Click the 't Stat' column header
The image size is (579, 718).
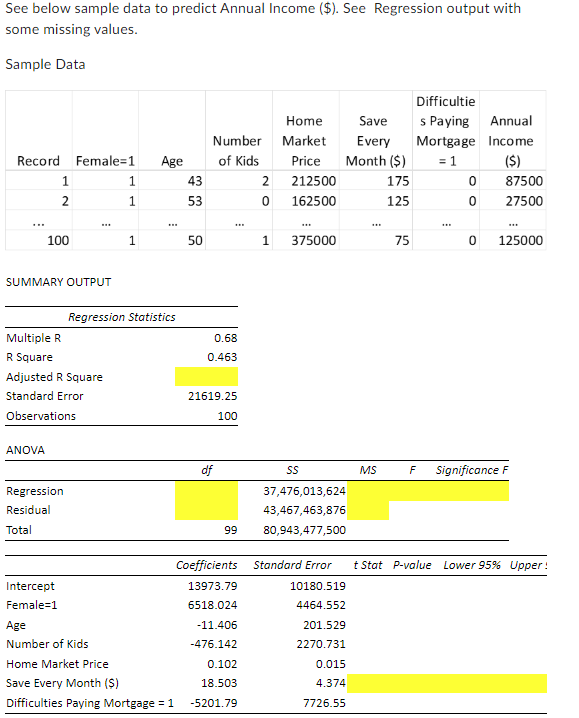coord(368,565)
